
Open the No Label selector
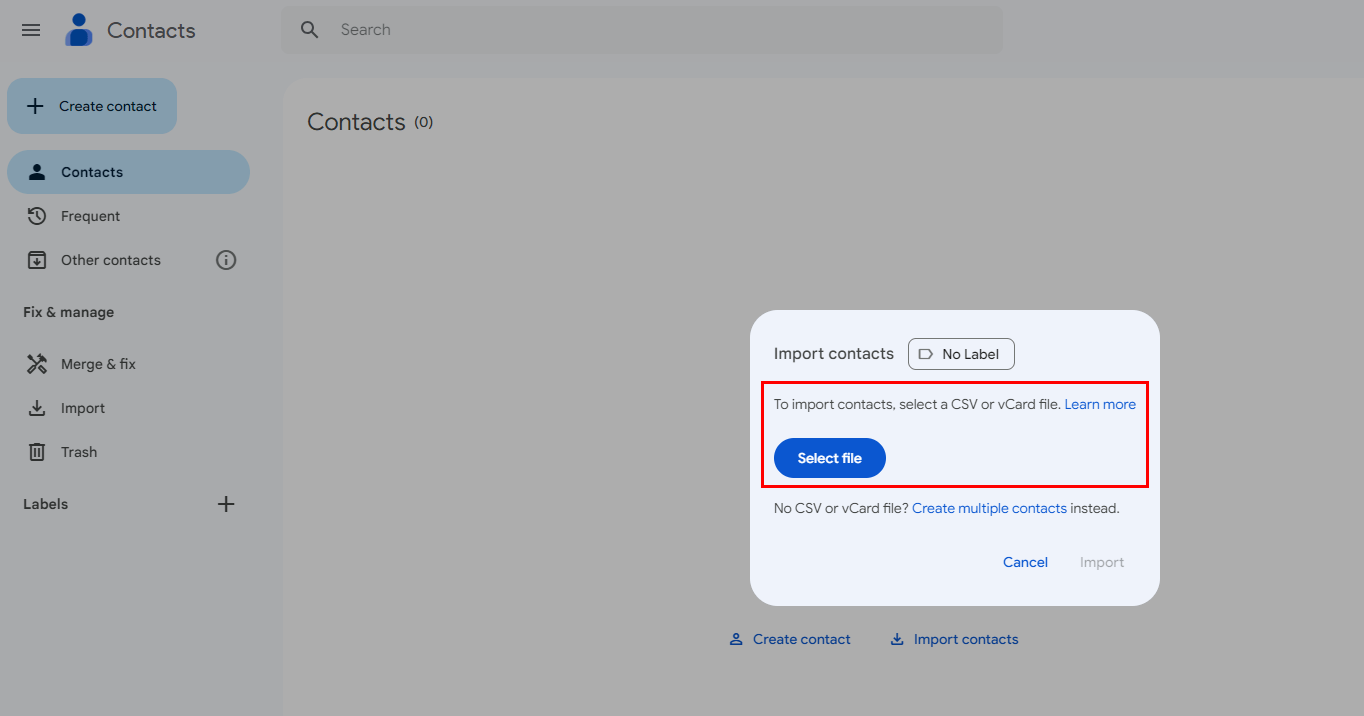pyautogui.click(x=960, y=353)
